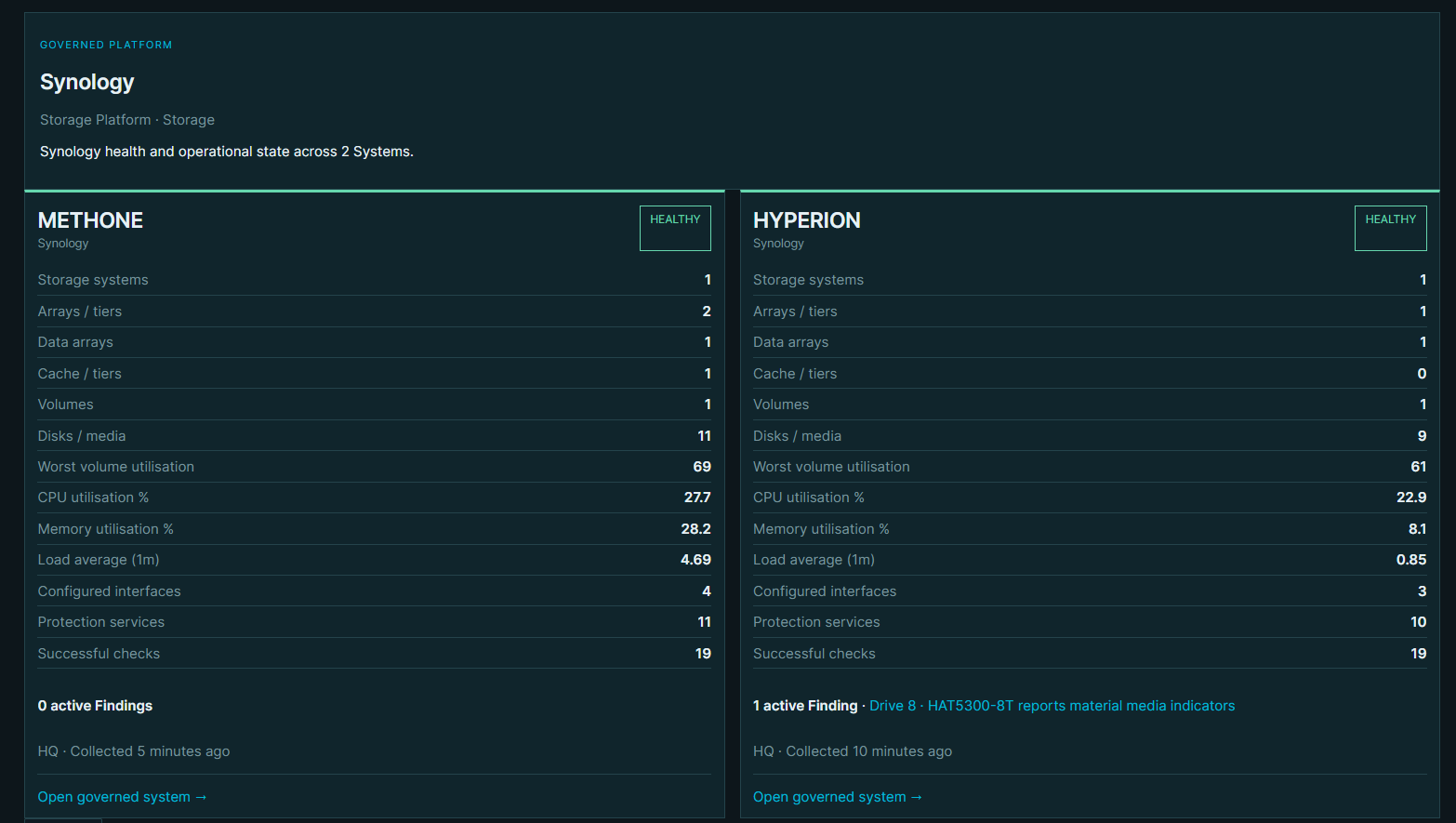Click the HEALTHY badge on HYPERION card
This screenshot has height=823, width=1456.
[x=1390, y=228]
